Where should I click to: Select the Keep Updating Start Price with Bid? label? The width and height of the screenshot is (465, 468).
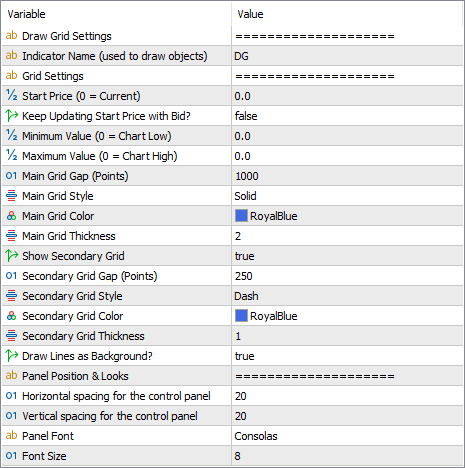pos(106,116)
